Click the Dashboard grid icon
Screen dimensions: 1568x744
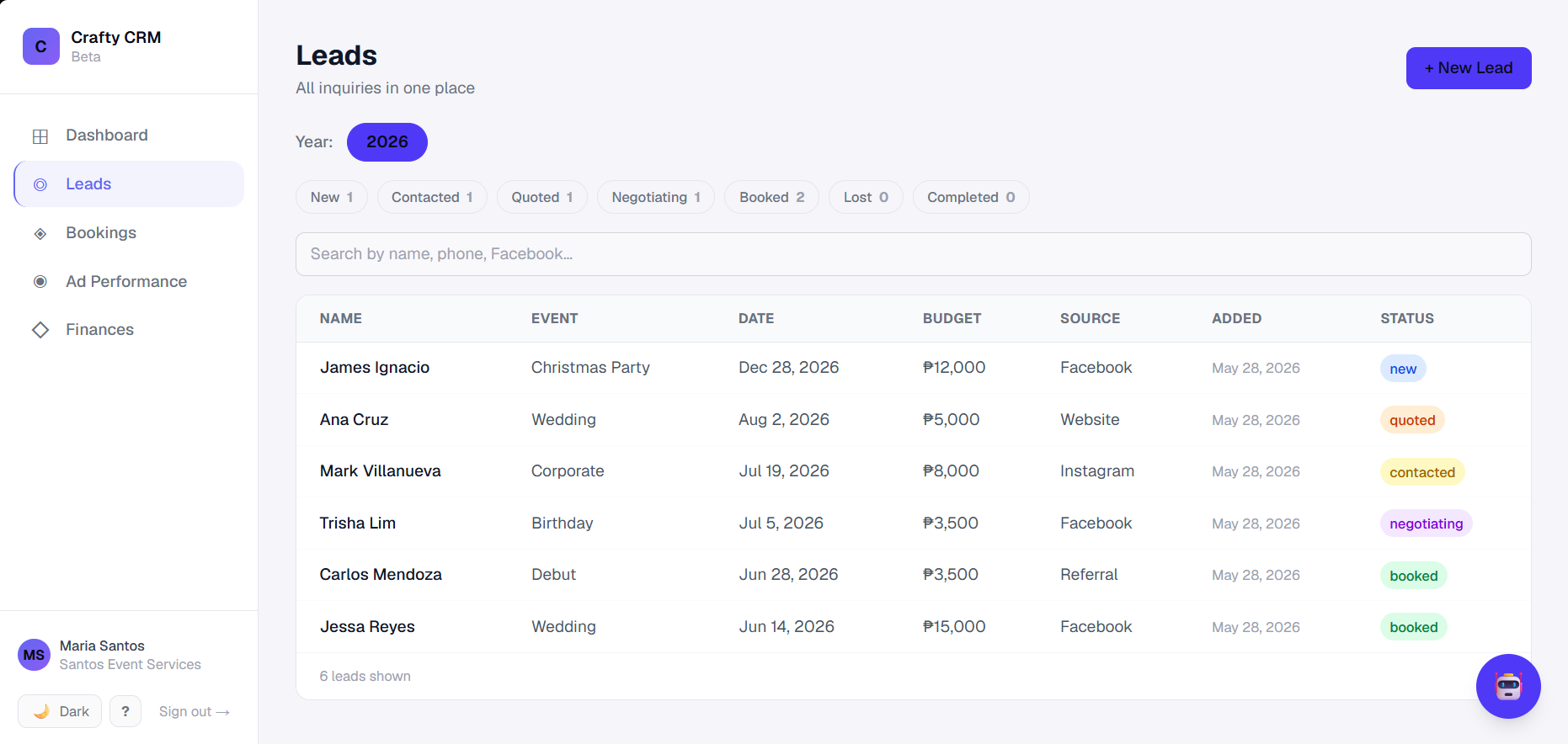click(x=40, y=136)
